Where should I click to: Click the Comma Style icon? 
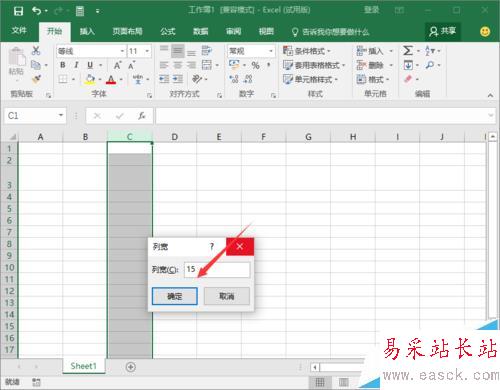(269, 65)
